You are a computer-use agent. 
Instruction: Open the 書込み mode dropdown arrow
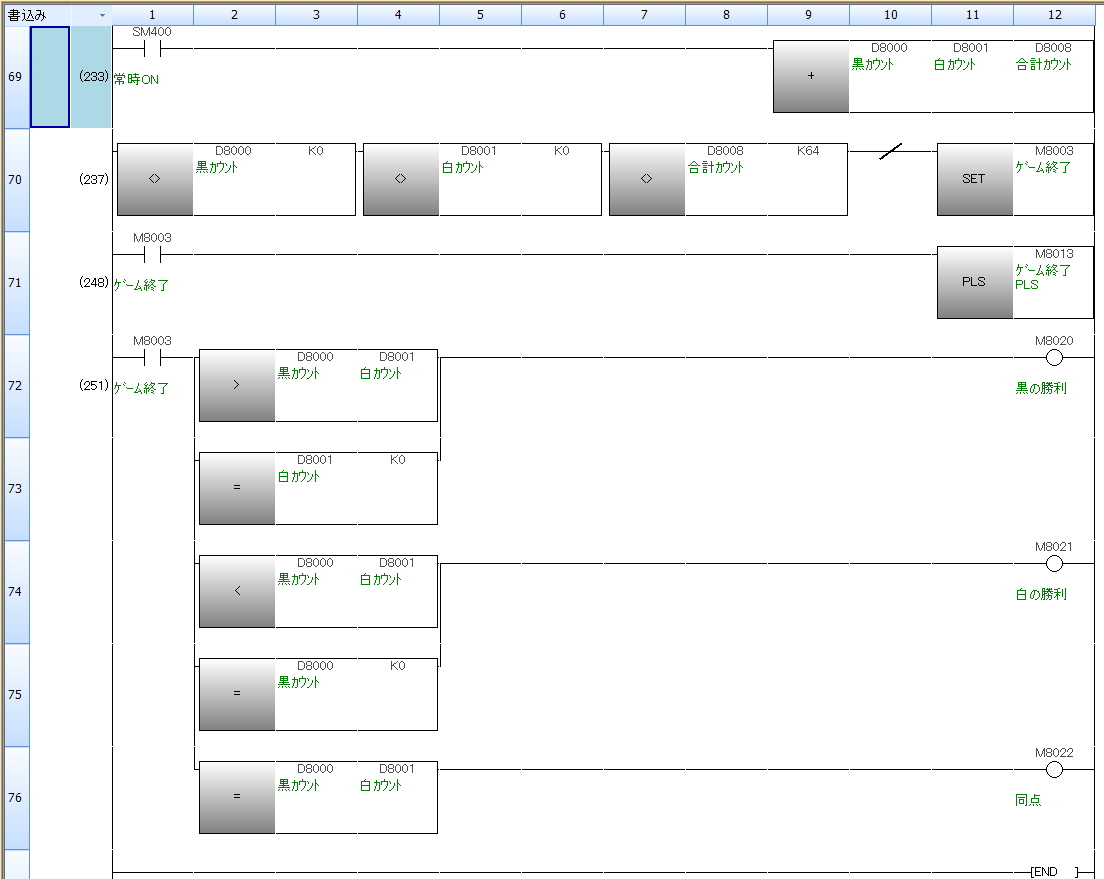click(x=102, y=15)
